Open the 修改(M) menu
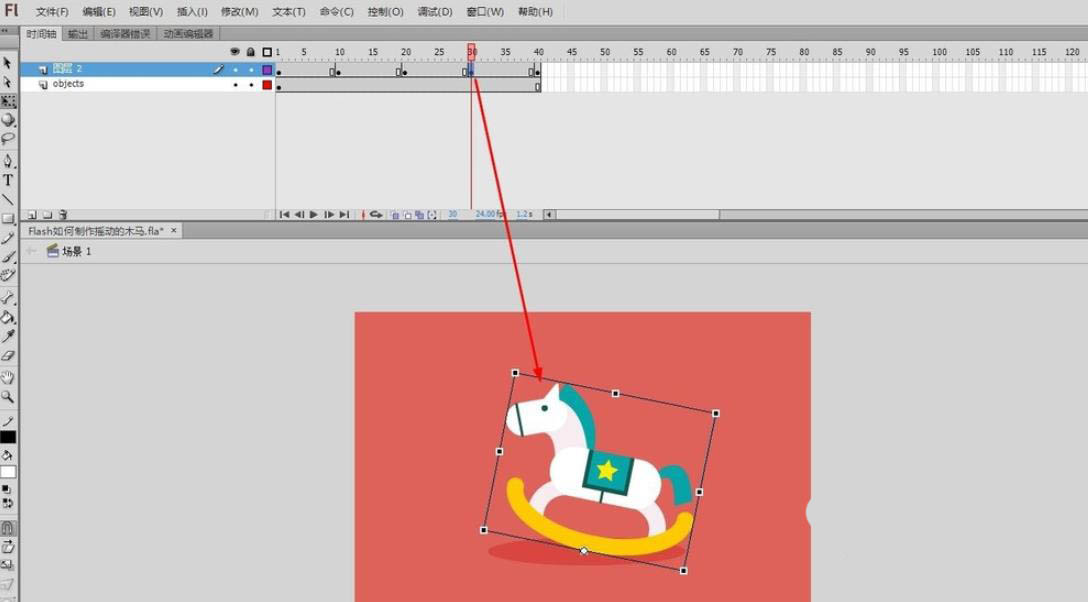The height and width of the screenshot is (602, 1088). coord(239,12)
